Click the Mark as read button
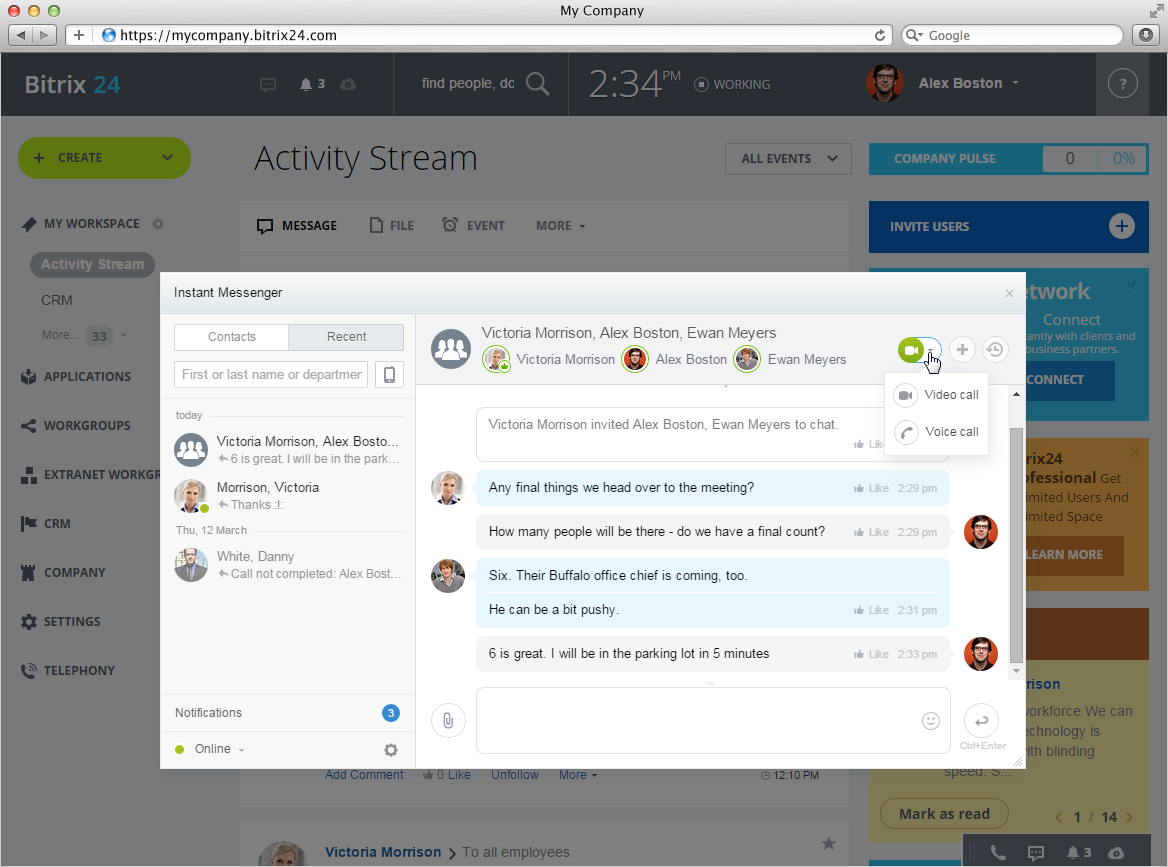 944,814
